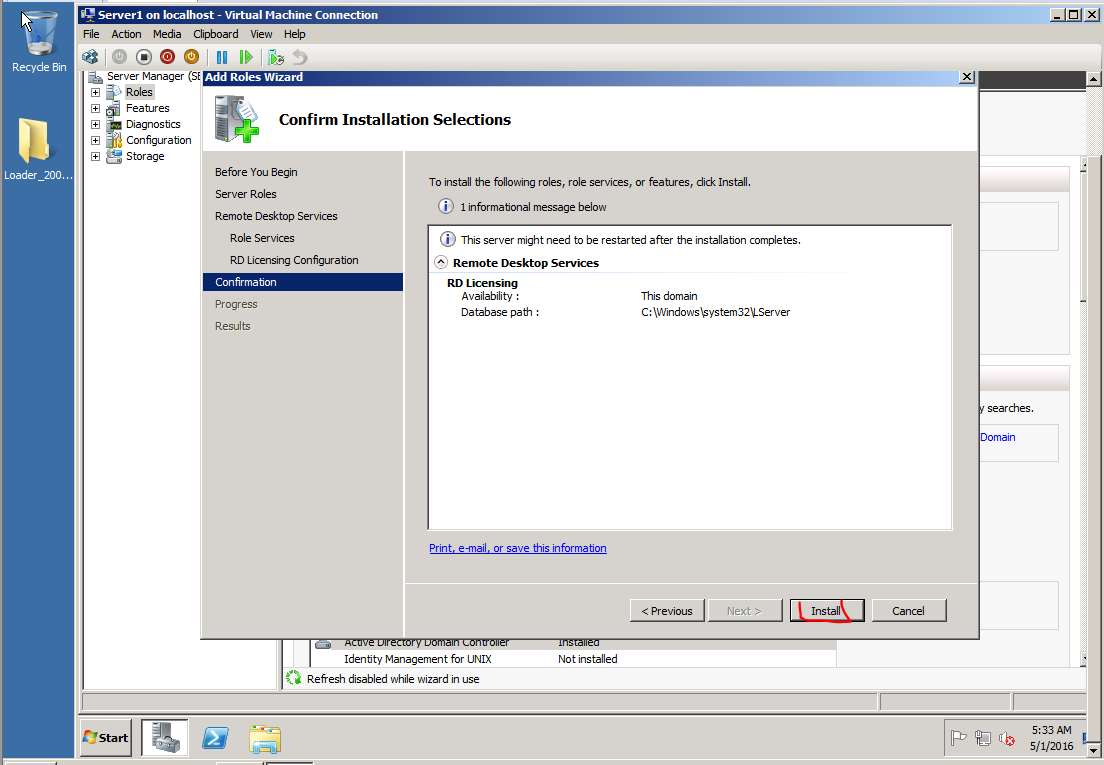Select Diagnostics in Server Manager tree
The height and width of the screenshot is (765, 1104).
(153, 125)
